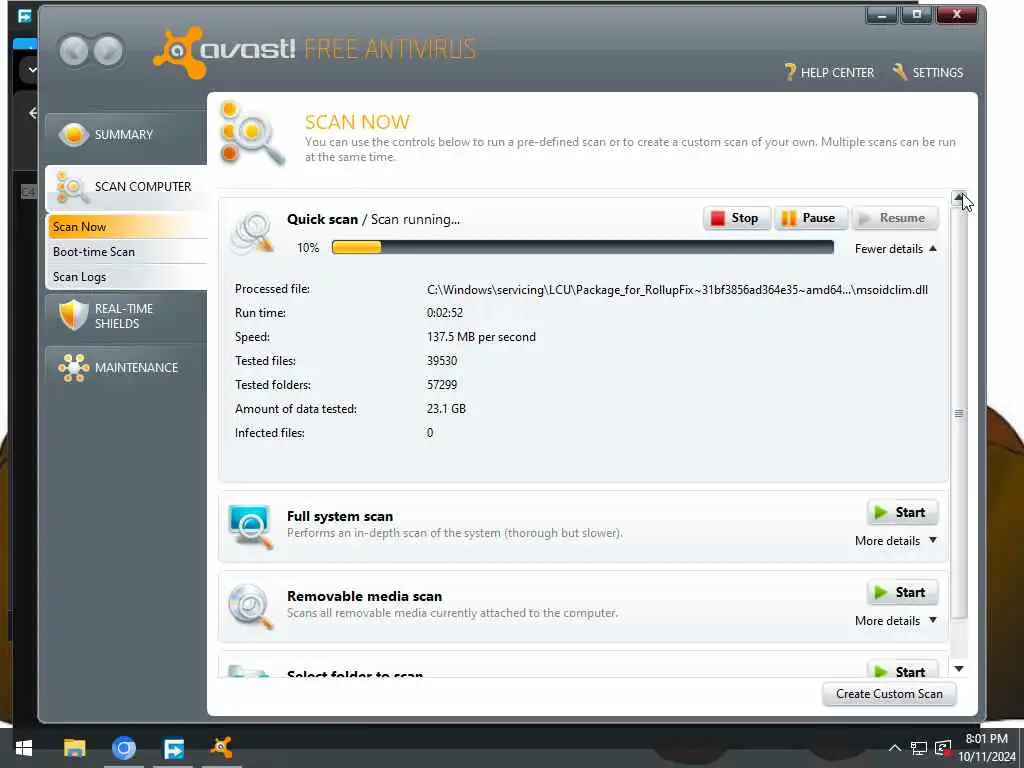Select the Scan Computer section
The image size is (1024, 768).
click(125, 187)
